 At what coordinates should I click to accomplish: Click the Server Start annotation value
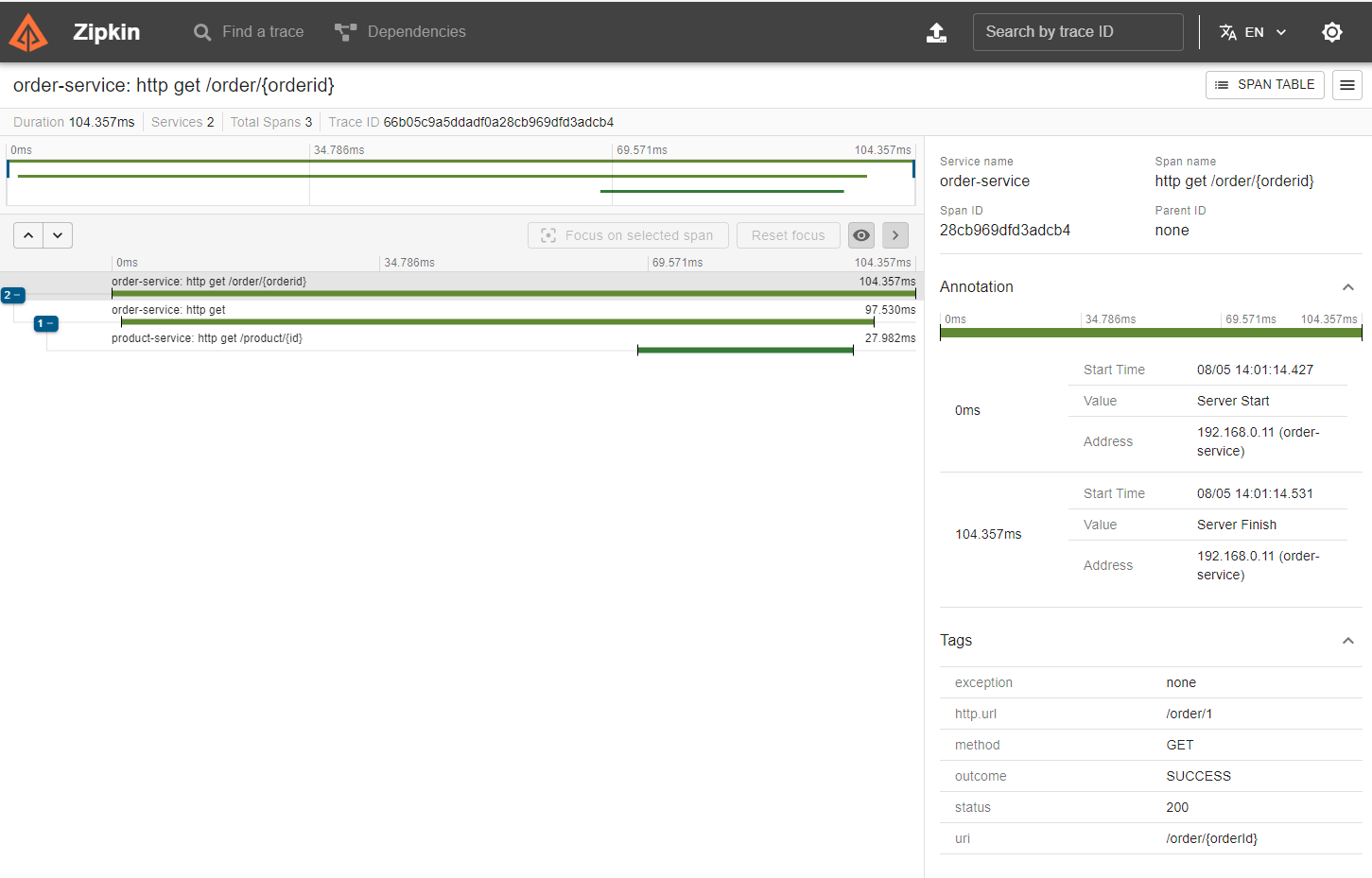[1233, 401]
